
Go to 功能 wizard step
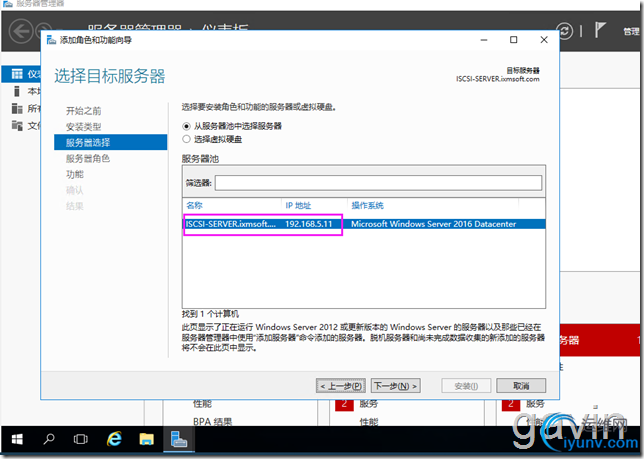tap(75, 174)
